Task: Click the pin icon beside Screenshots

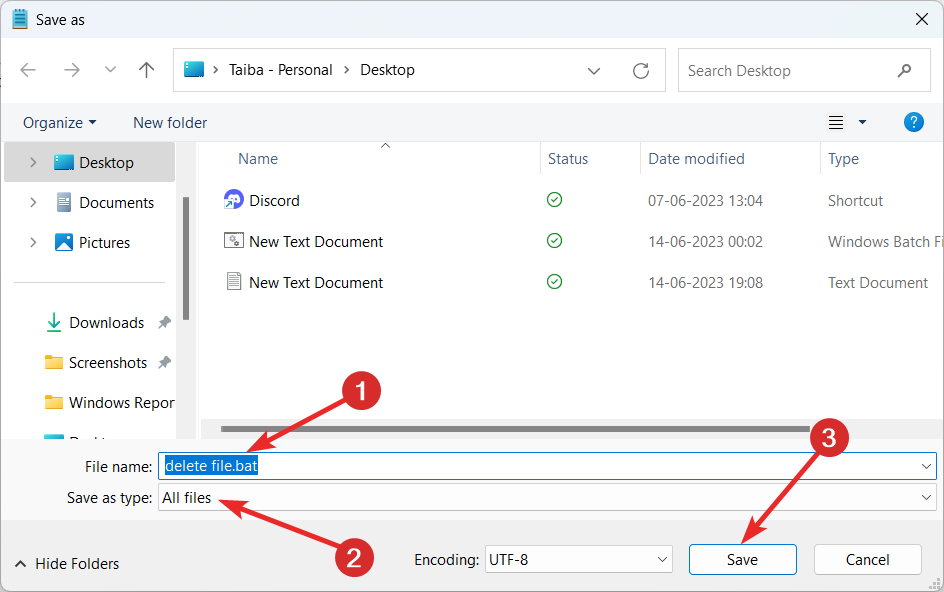Action: pyautogui.click(x=164, y=362)
